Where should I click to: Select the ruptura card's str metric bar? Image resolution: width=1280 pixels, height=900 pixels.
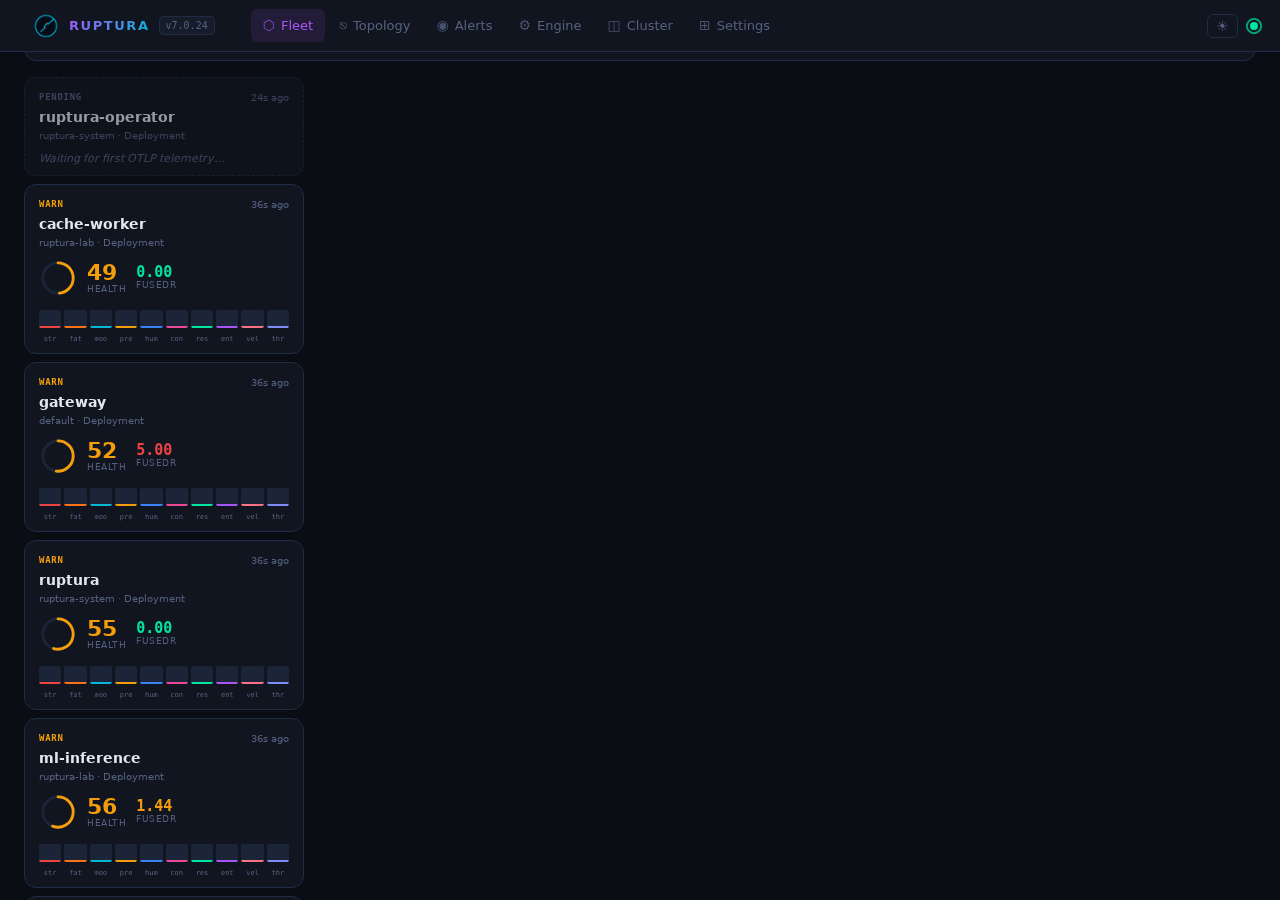[50, 675]
